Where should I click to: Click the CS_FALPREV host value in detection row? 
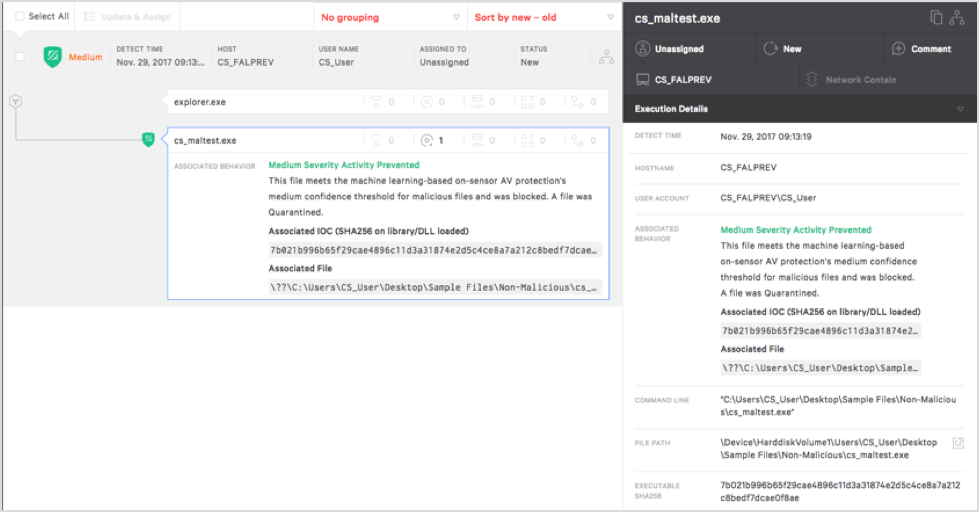tap(245, 62)
